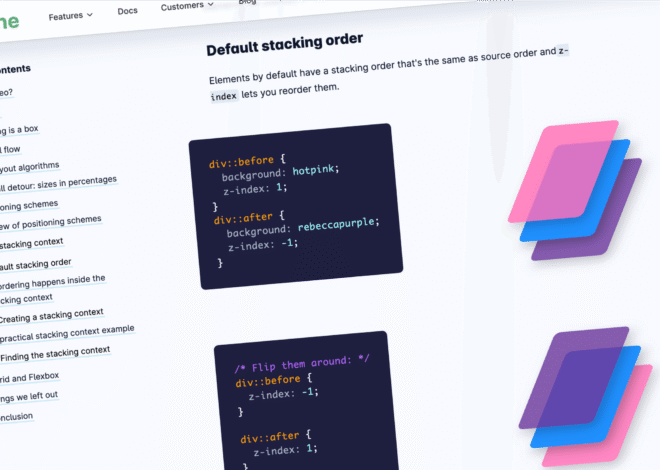The width and height of the screenshot is (660, 470).
Task: Click the hotpink z-index code block
Action: 297,206
